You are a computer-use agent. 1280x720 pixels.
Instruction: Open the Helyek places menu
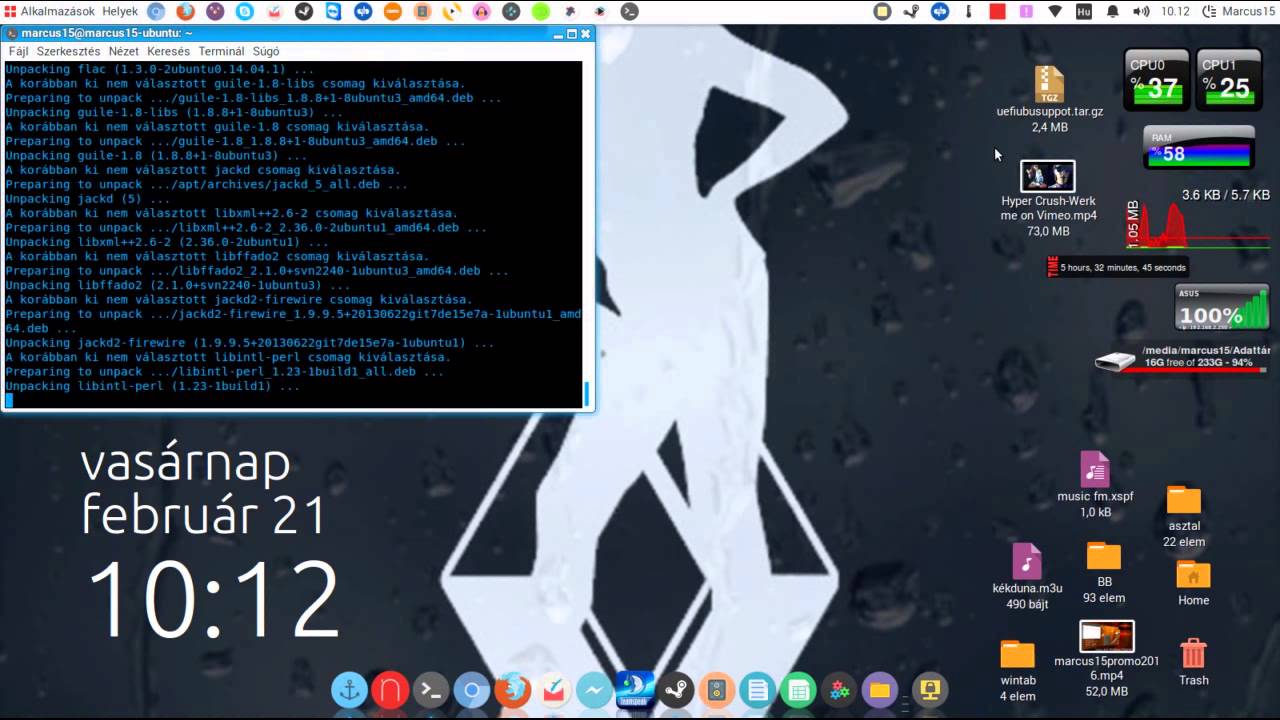tap(120, 12)
